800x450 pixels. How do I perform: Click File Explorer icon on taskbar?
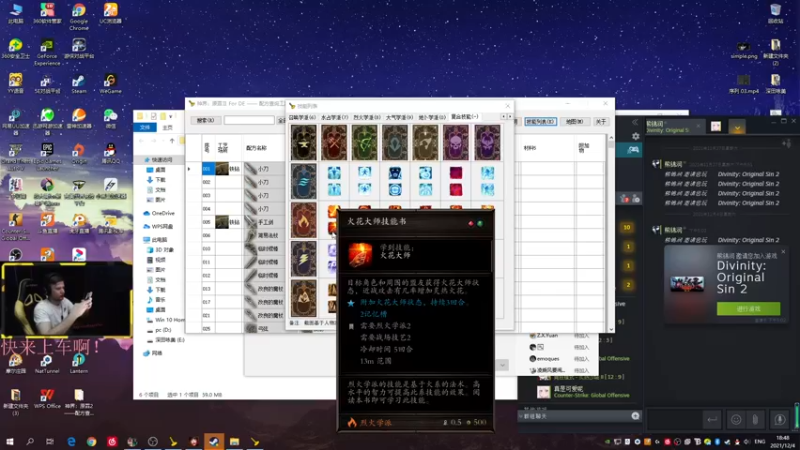234,441
